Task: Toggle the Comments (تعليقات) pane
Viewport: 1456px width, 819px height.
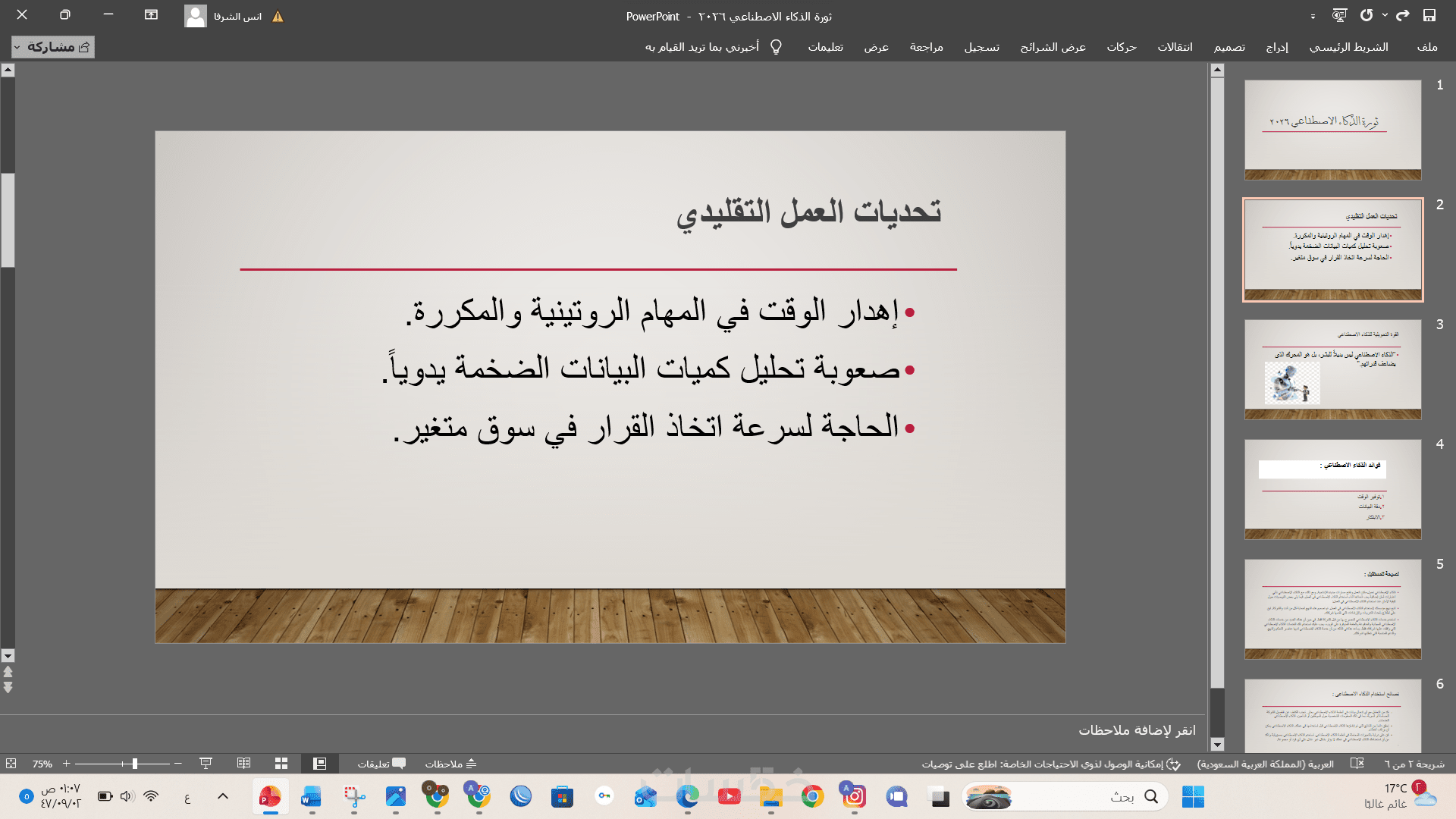Action: pyautogui.click(x=381, y=764)
